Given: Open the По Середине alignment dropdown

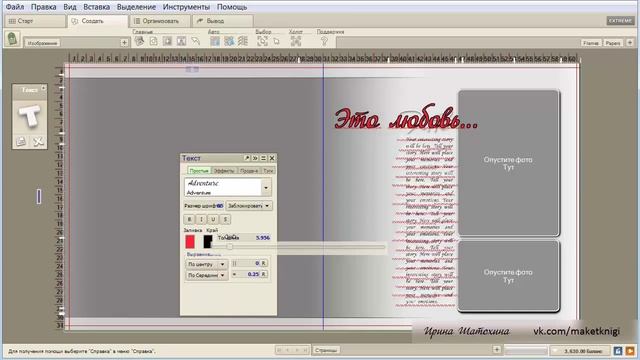Looking at the screenshot, I should [x=206, y=275].
